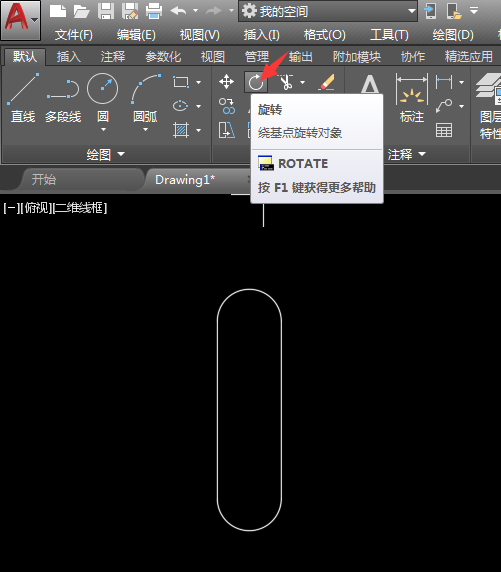Click the Save As icon
The image size is (501, 572).
point(130,11)
